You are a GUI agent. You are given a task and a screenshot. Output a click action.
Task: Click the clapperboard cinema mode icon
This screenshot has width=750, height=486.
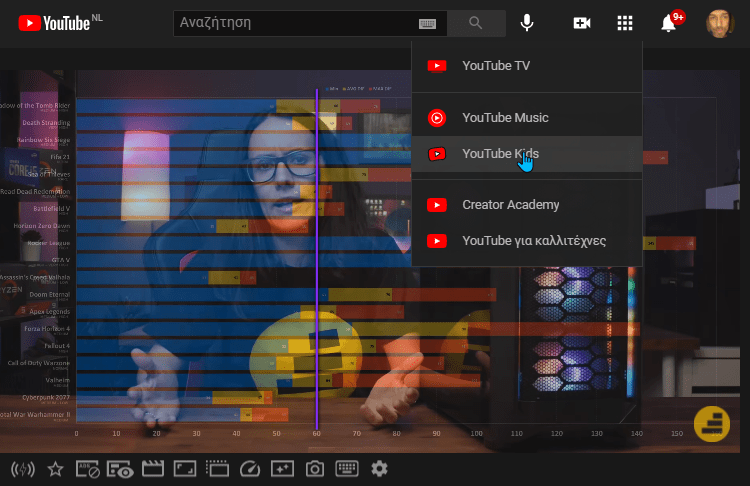153,469
